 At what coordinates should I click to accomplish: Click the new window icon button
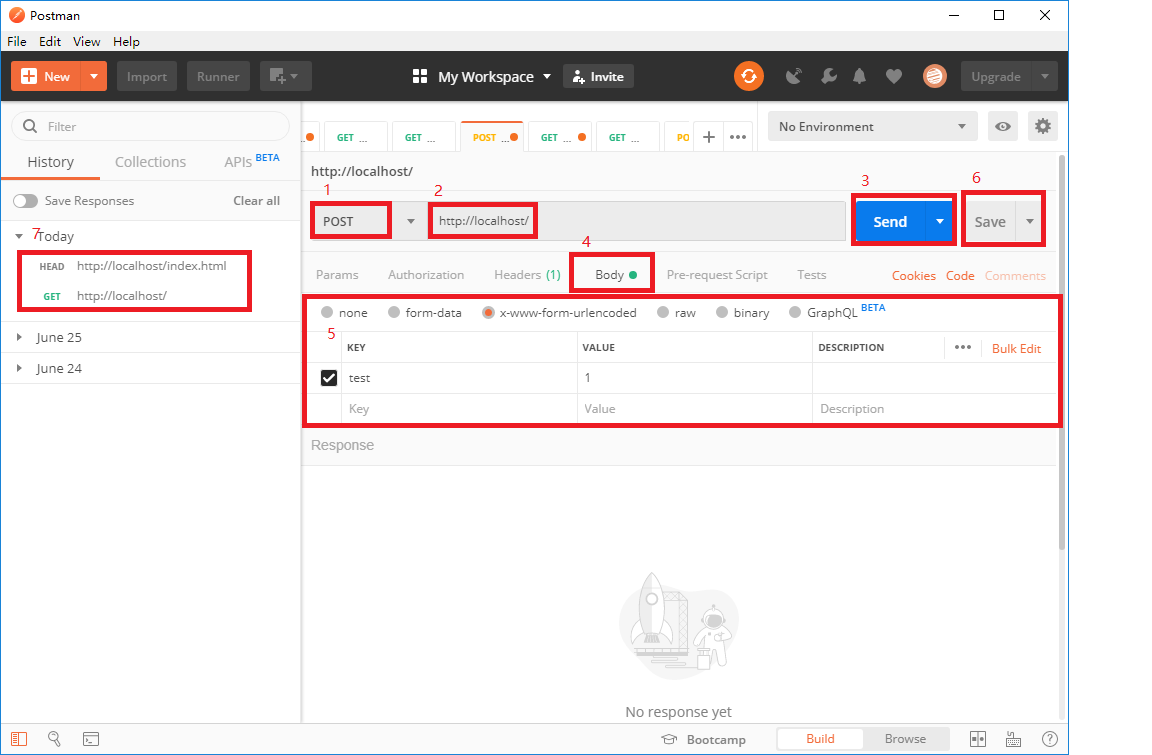click(285, 76)
